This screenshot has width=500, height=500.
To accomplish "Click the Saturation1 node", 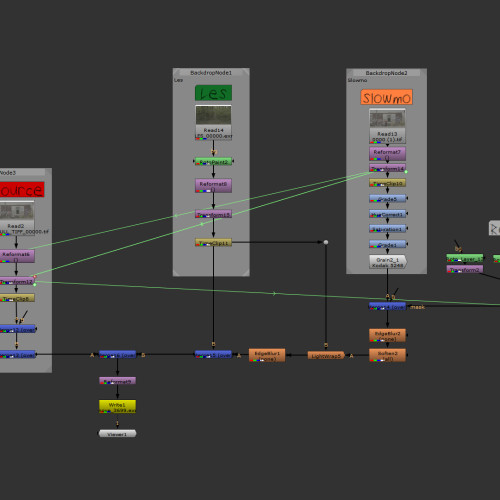I will click(x=387, y=229).
